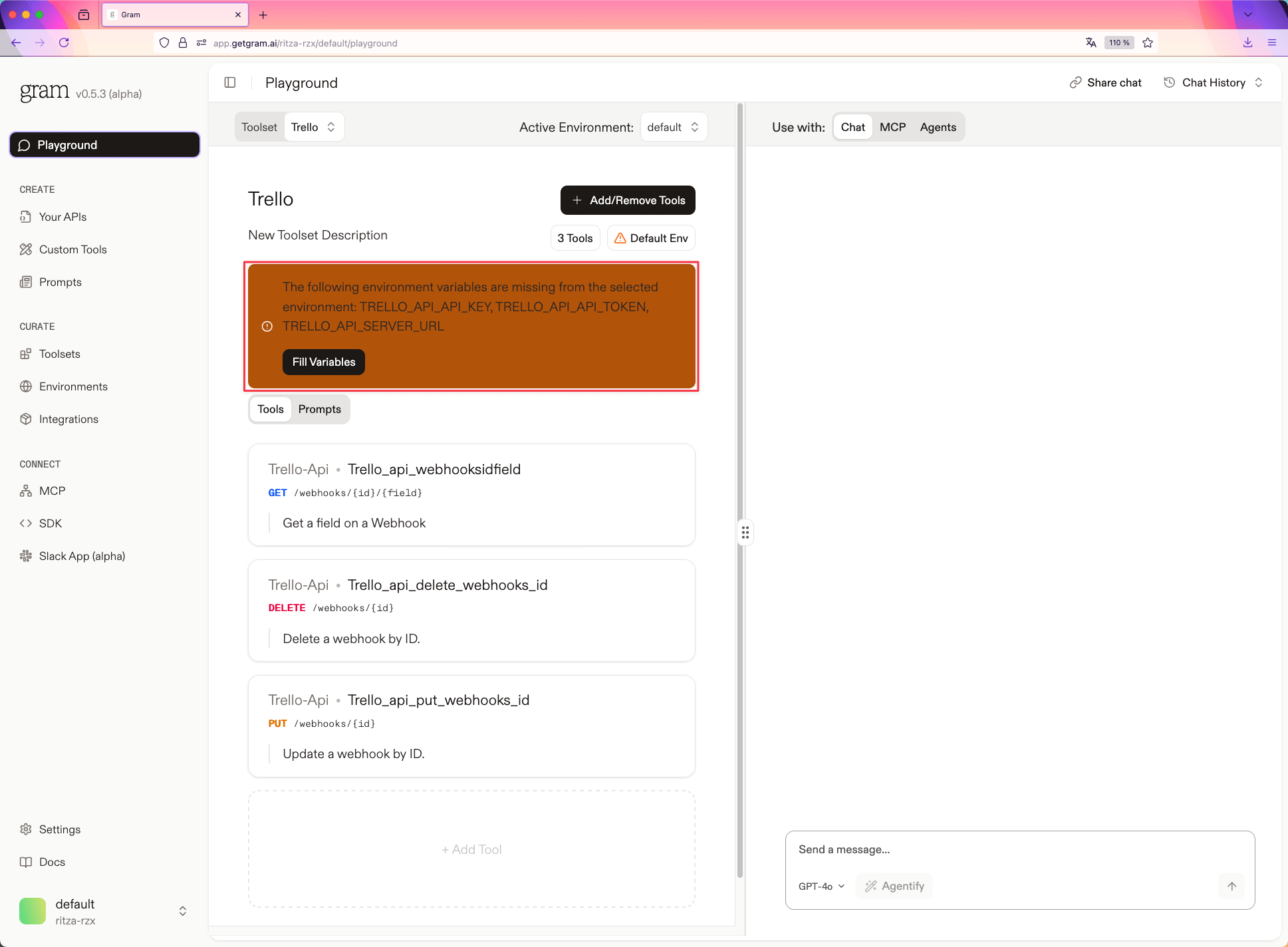Image resolution: width=1288 pixels, height=947 pixels.
Task: Expand the Chat History dropdown
Action: tap(1214, 82)
